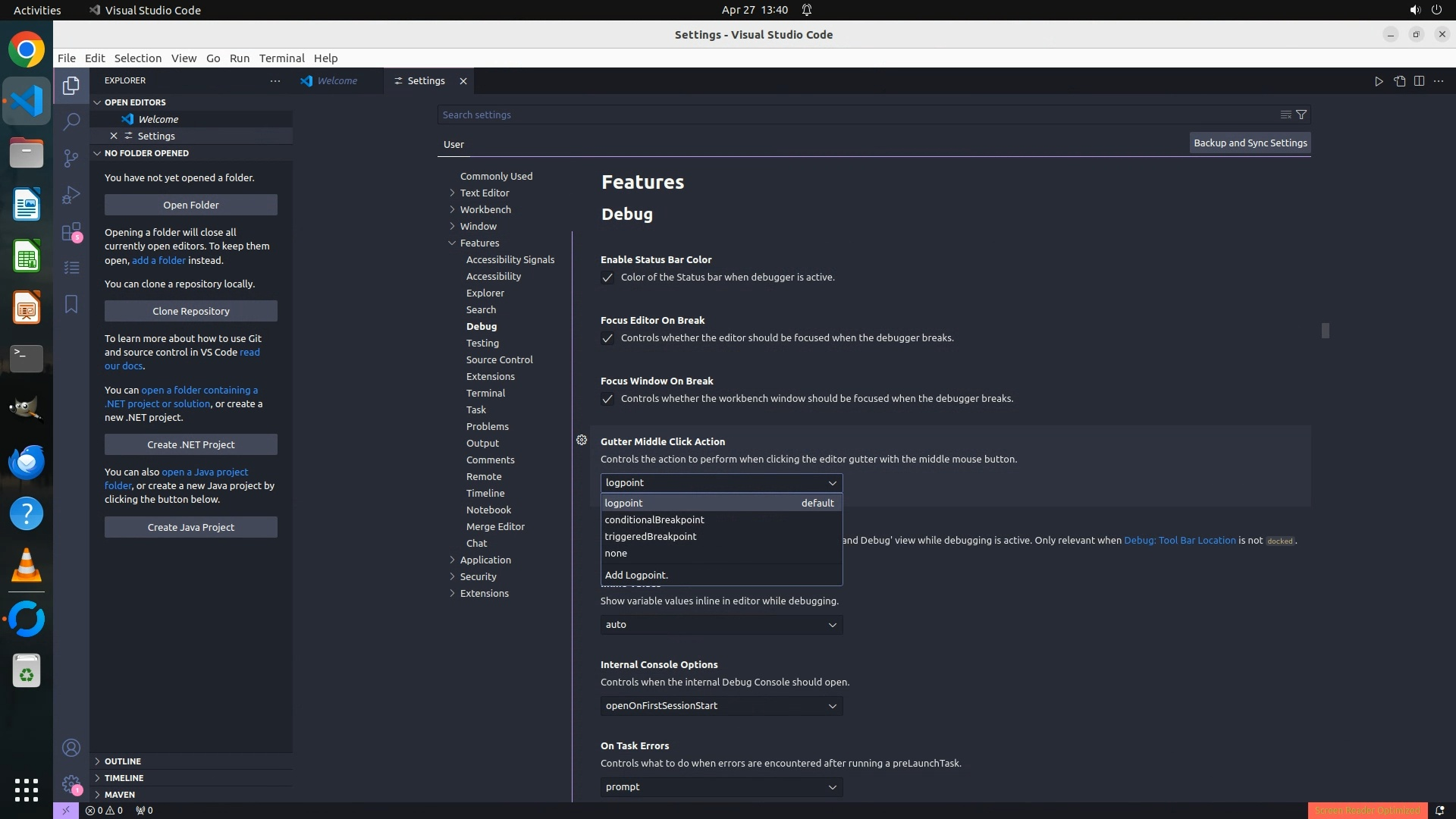Open the Extensions view icon
Screen dimensions: 1456x819
[71, 231]
